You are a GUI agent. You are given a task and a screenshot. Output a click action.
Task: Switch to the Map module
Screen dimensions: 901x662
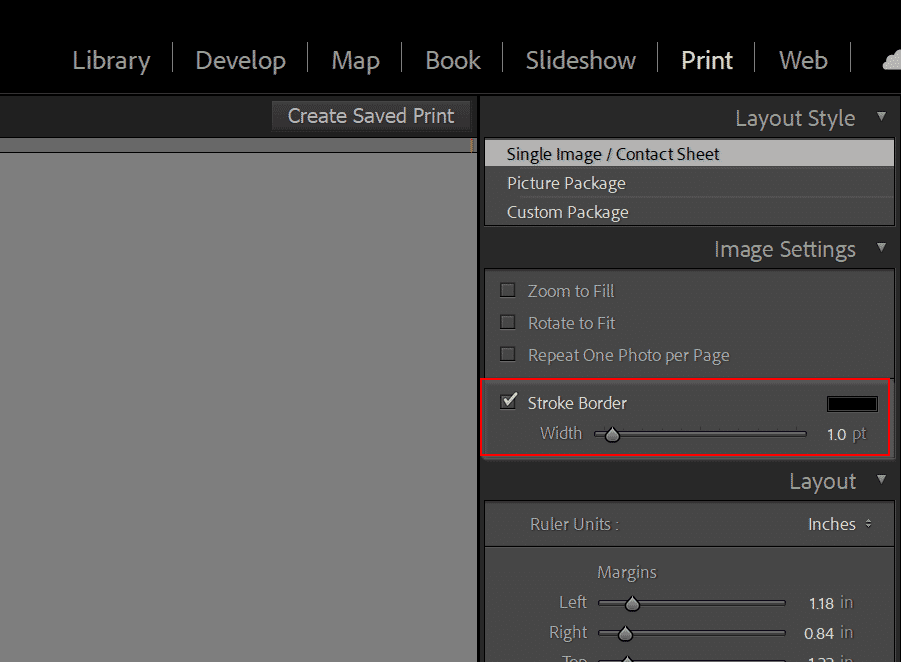tap(355, 60)
